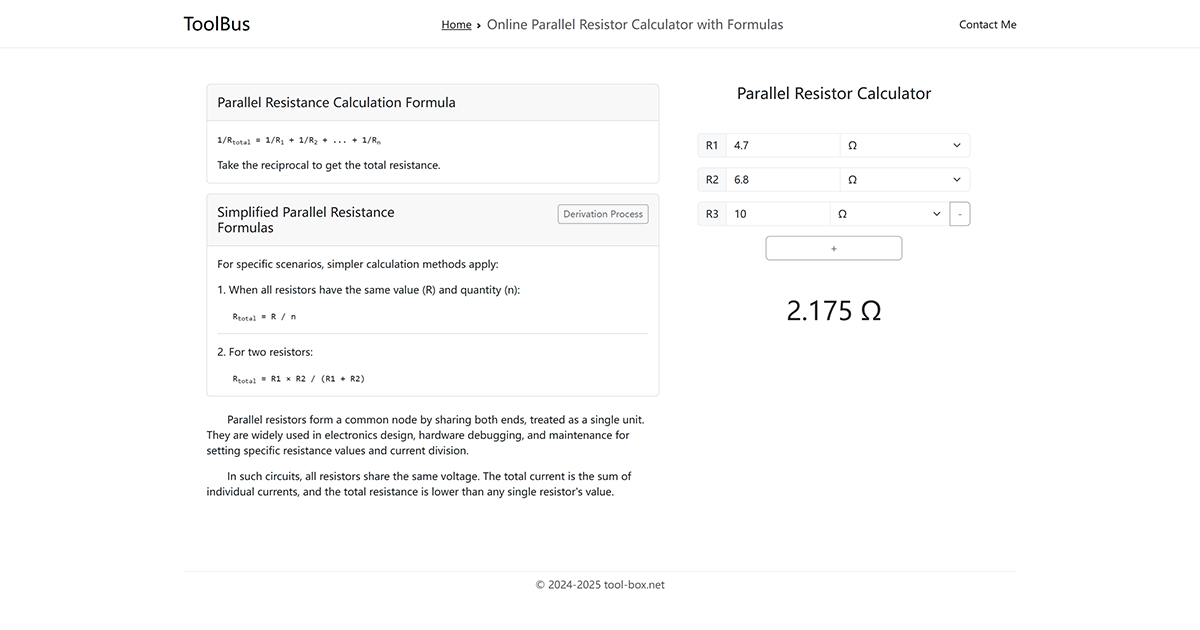This screenshot has width=1200, height=630.
Task: Click the Parallel Resistor Calculator heading
Action: 833,92
